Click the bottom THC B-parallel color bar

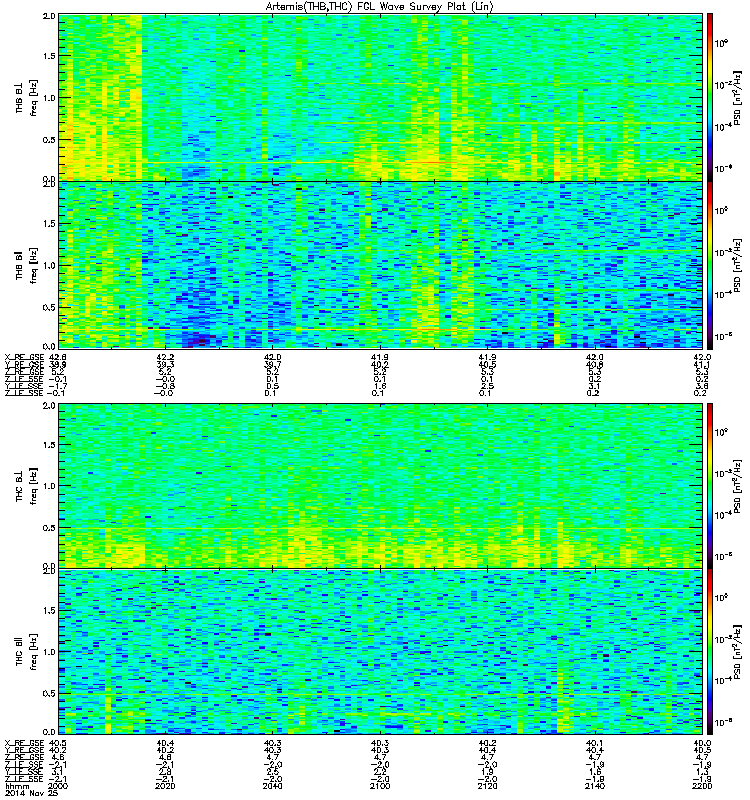coord(710,652)
